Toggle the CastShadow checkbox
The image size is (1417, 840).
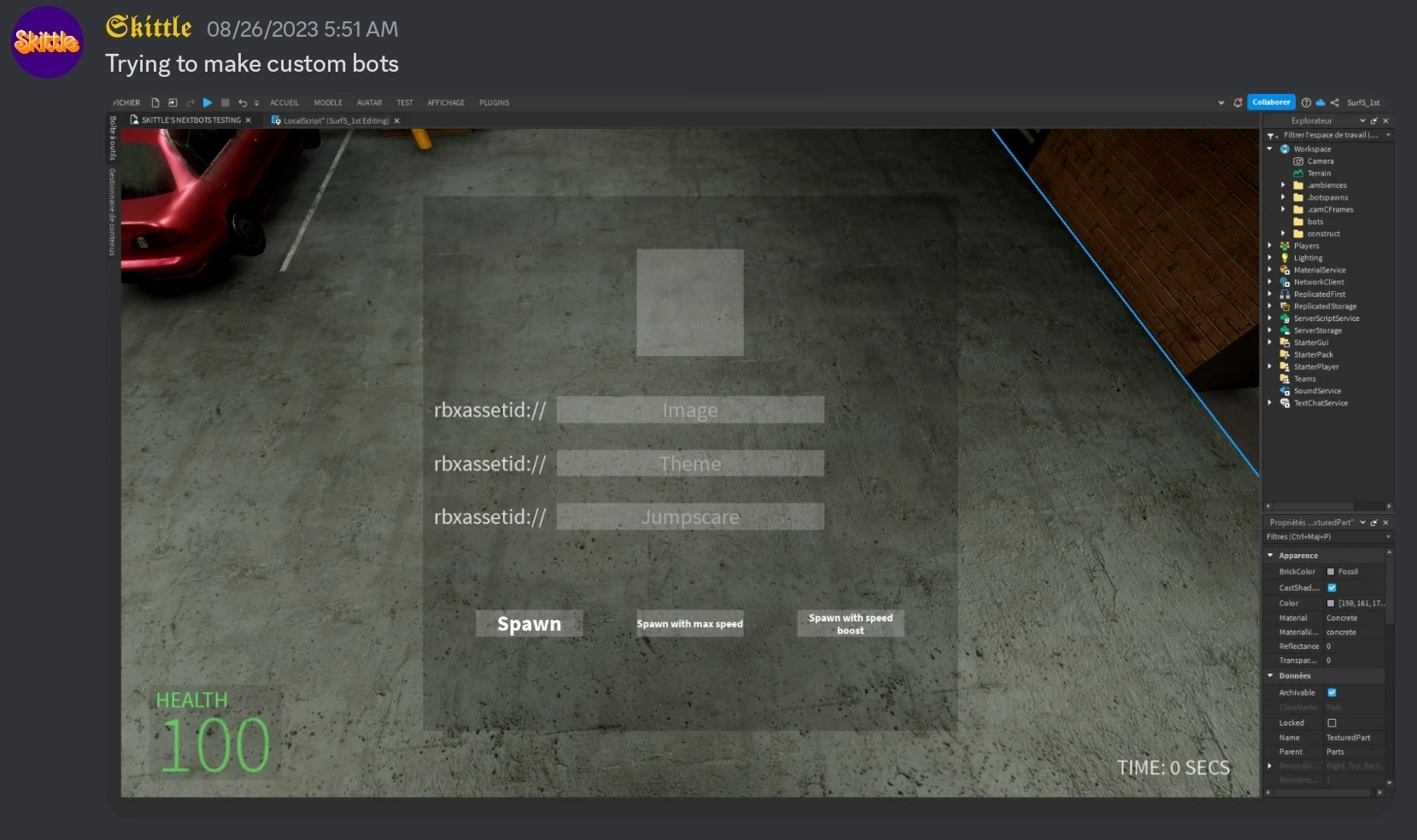tap(1332, 588)
